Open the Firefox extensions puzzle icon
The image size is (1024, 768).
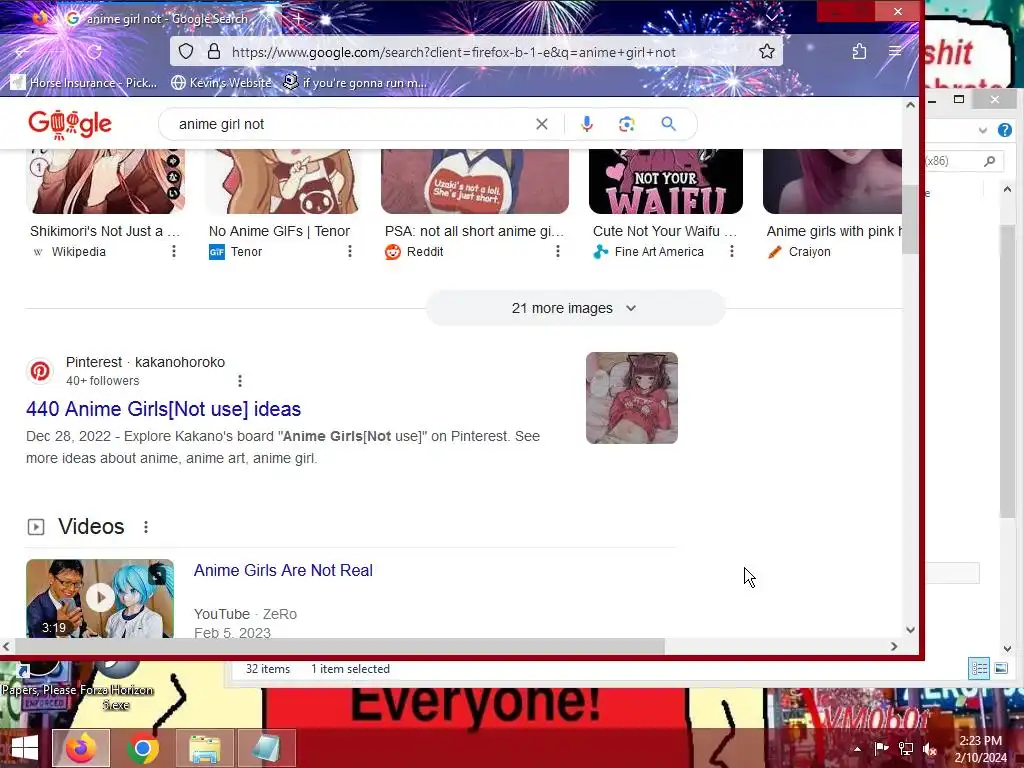click(x=859, y=52)
